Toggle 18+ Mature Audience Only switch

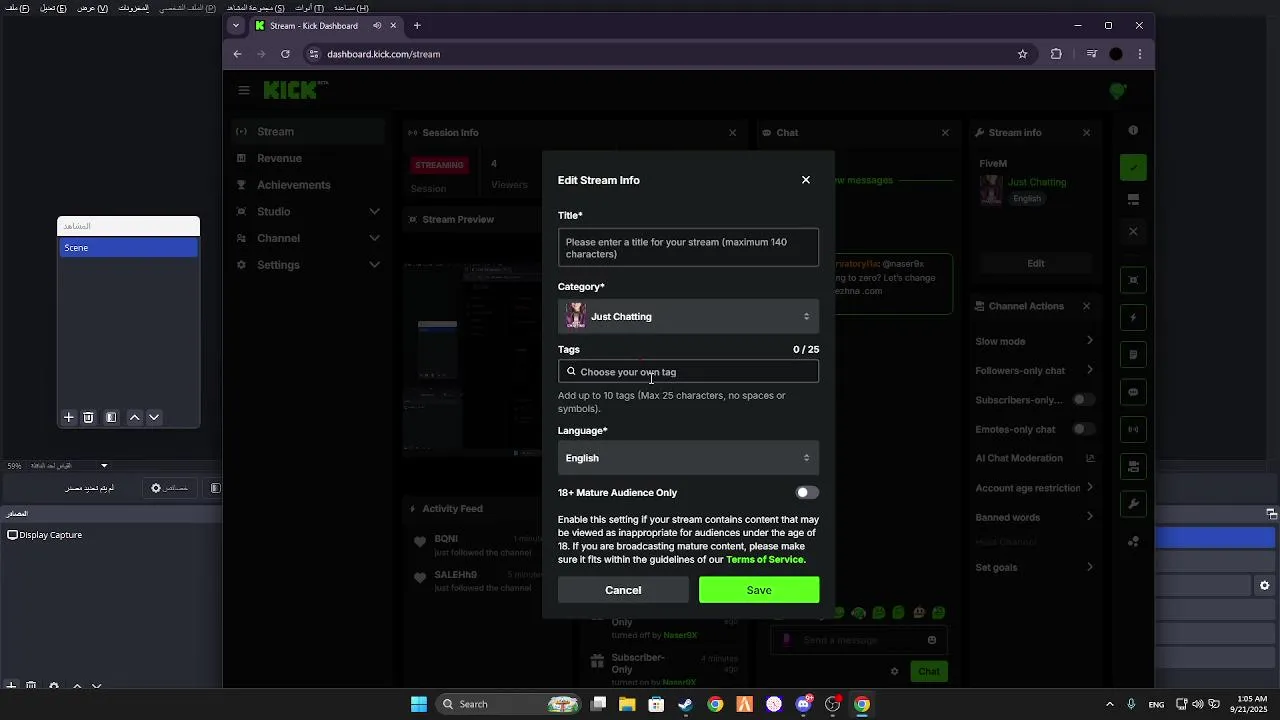807,493
